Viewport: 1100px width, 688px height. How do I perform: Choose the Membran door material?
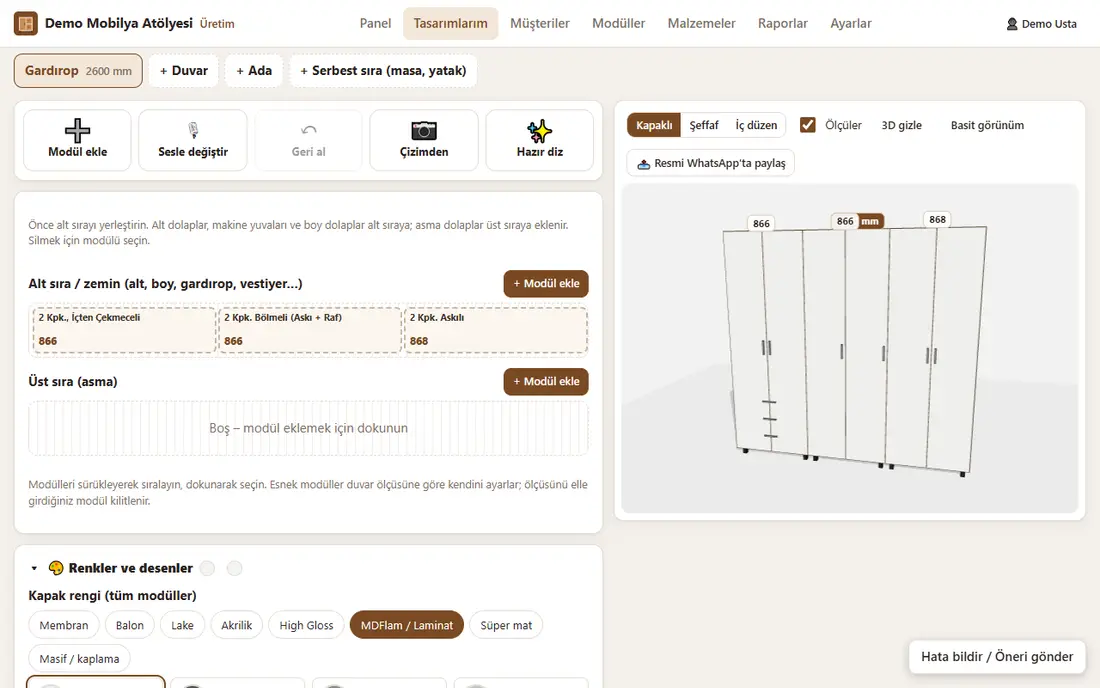point(64,625)
